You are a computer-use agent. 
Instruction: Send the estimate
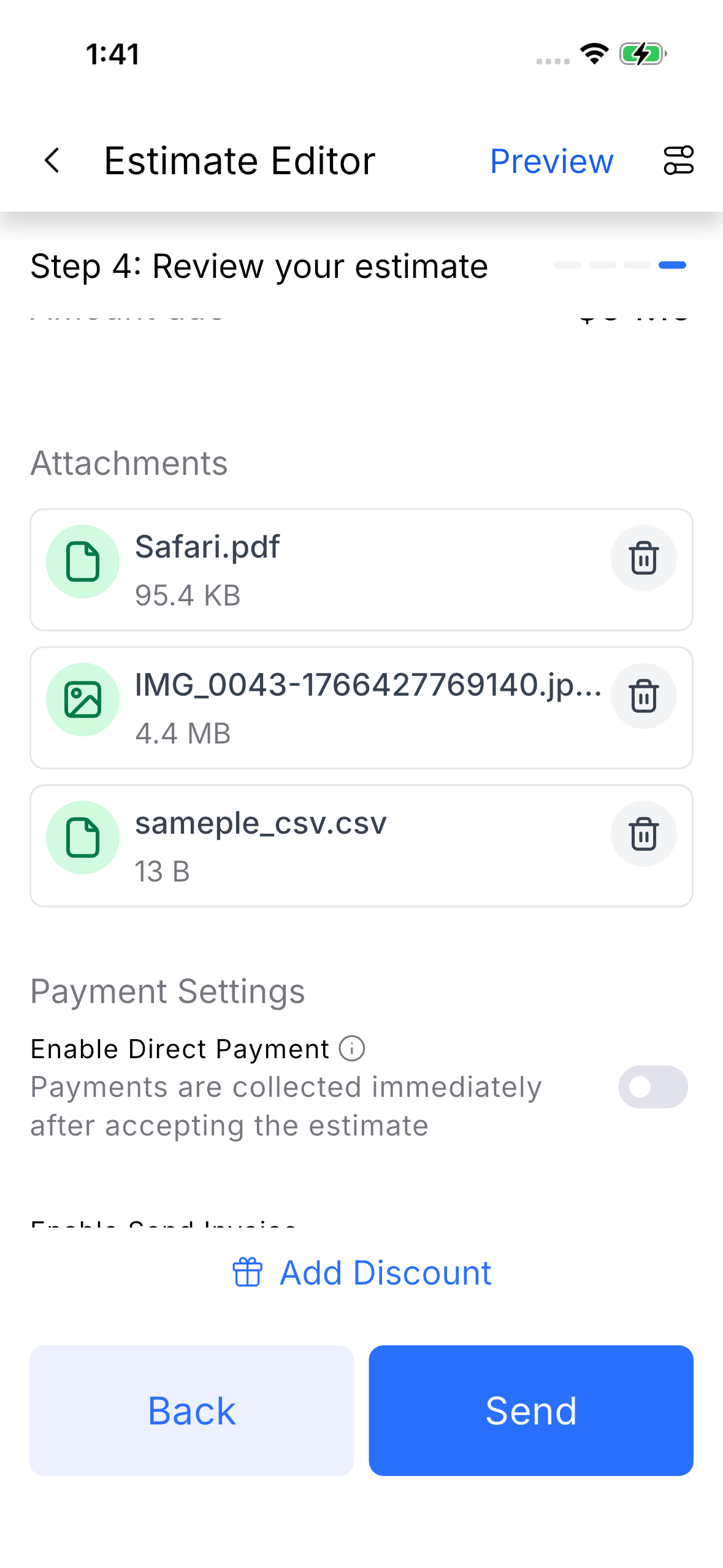[530, 1410]
